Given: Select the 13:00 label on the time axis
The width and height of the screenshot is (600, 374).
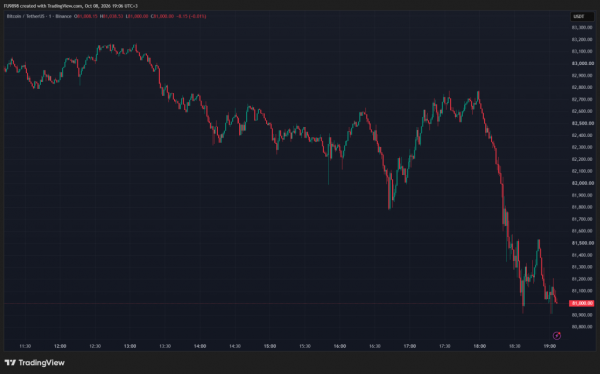Looking at the screenshot, I should point(130,346).
